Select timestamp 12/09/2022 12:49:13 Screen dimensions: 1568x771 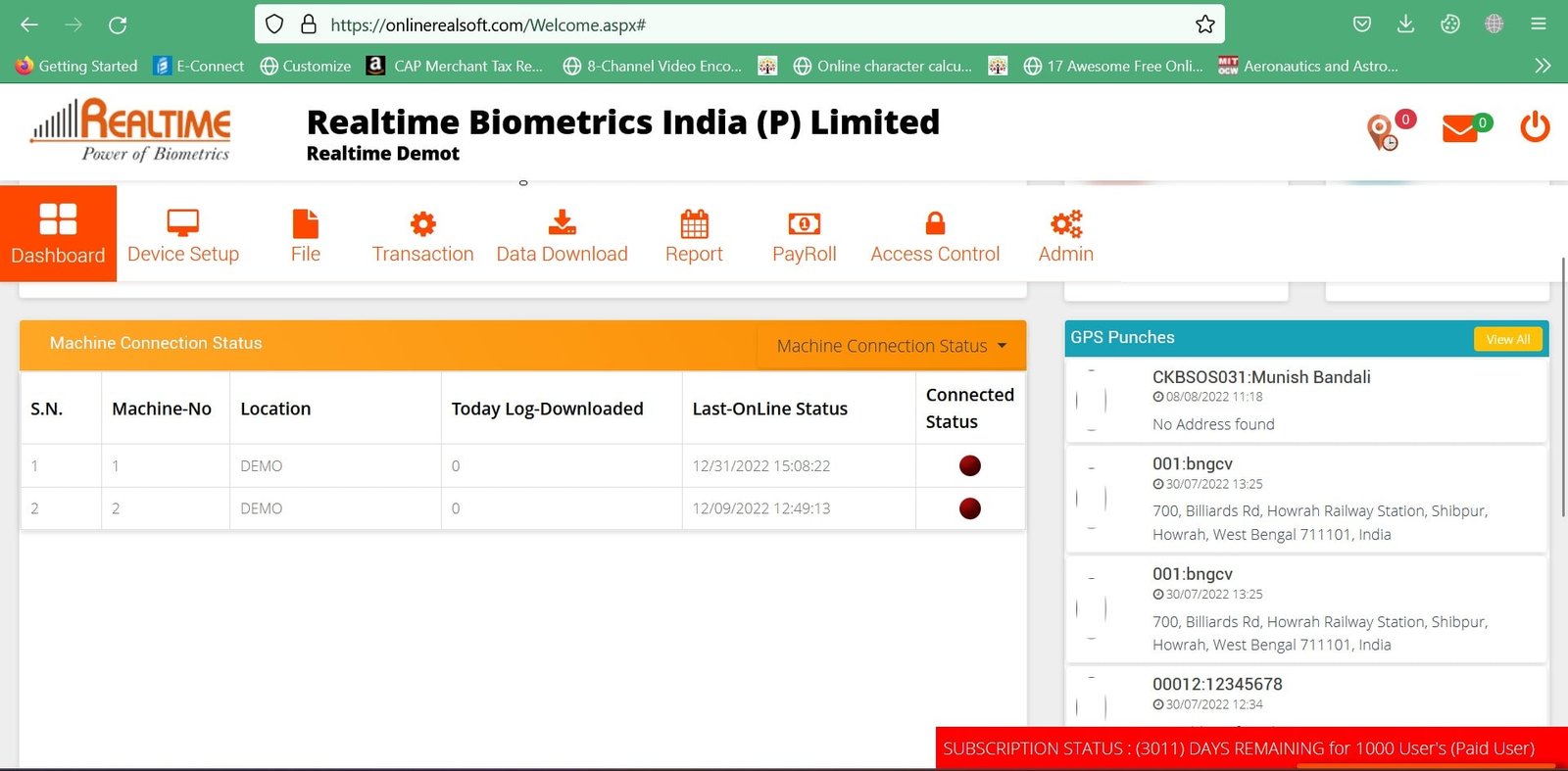pyautogui.click(x=761, y=508)
